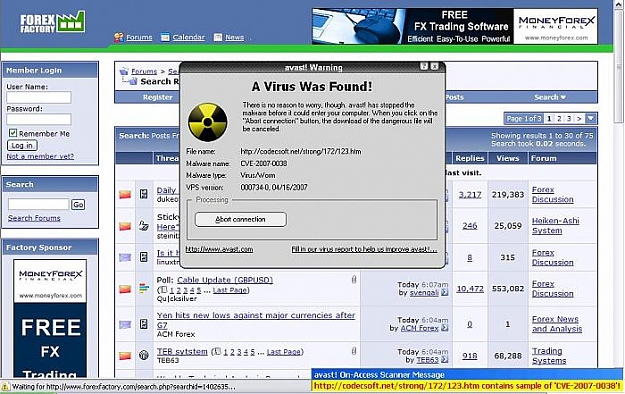Go to last post by ACM Forex arrow

point(444,328)
